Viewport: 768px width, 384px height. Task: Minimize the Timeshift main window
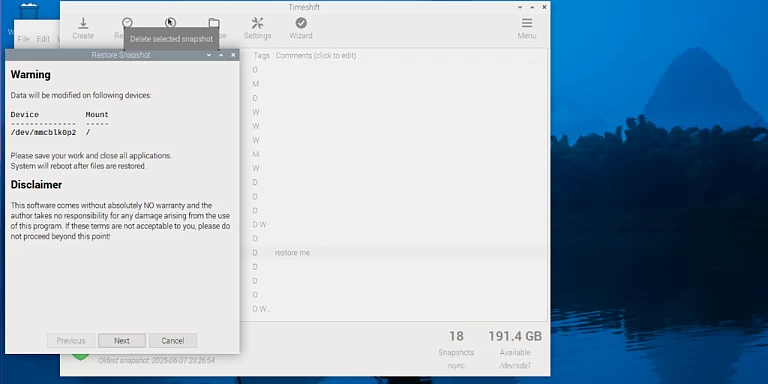[520, 7]
